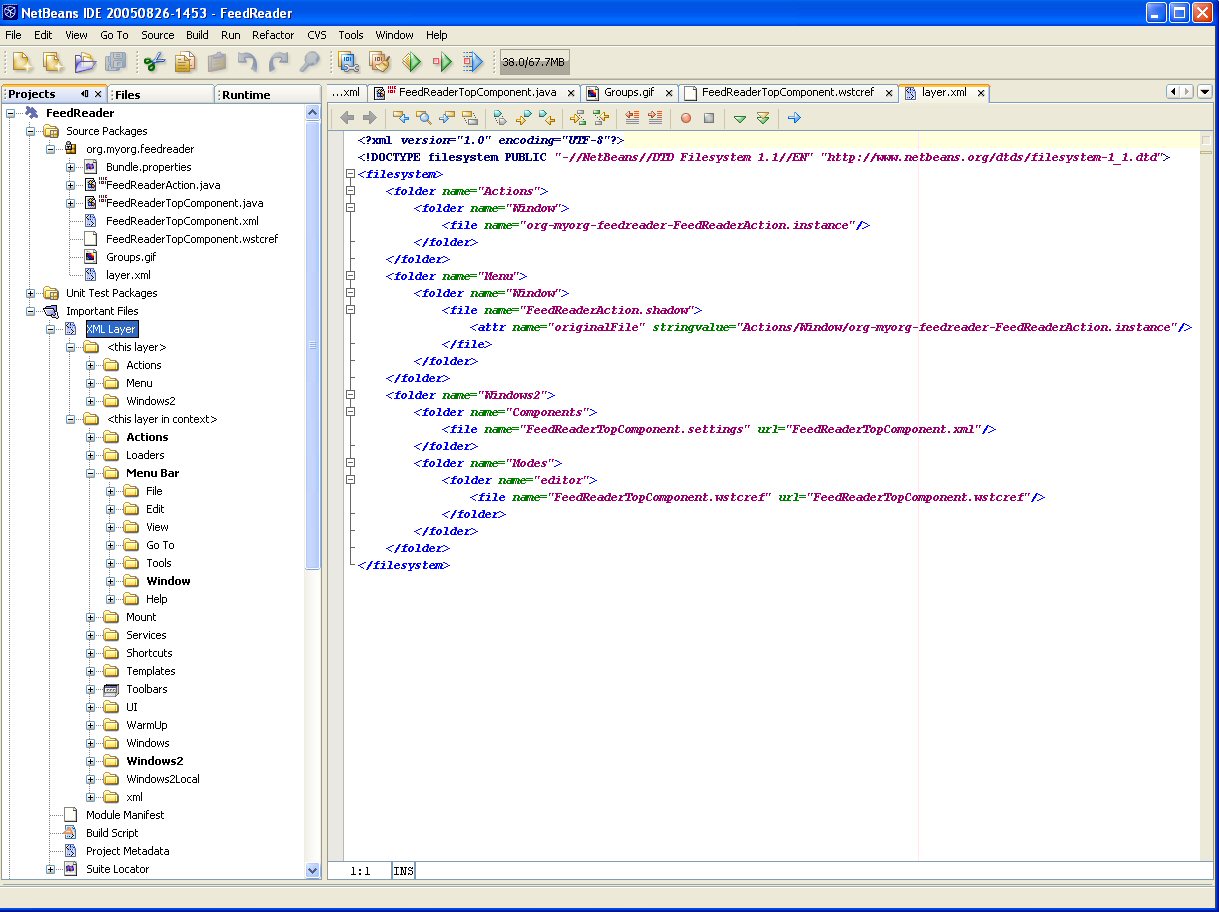Click the Build Main Project icon
1219x912 pixels.
(x=348, y=62)
